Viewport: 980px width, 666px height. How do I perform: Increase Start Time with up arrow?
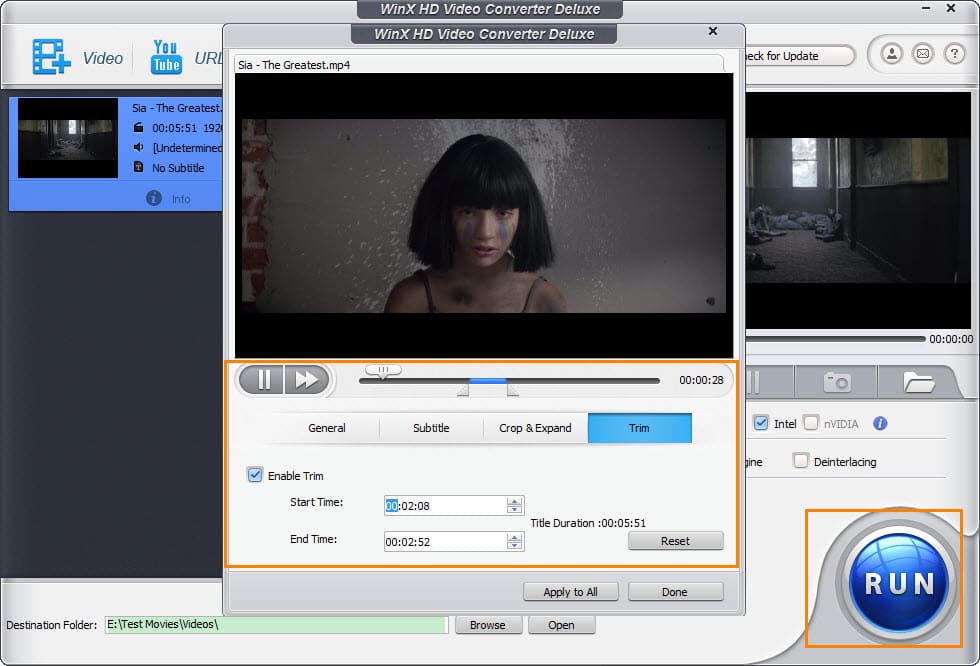tap(514, 502)
